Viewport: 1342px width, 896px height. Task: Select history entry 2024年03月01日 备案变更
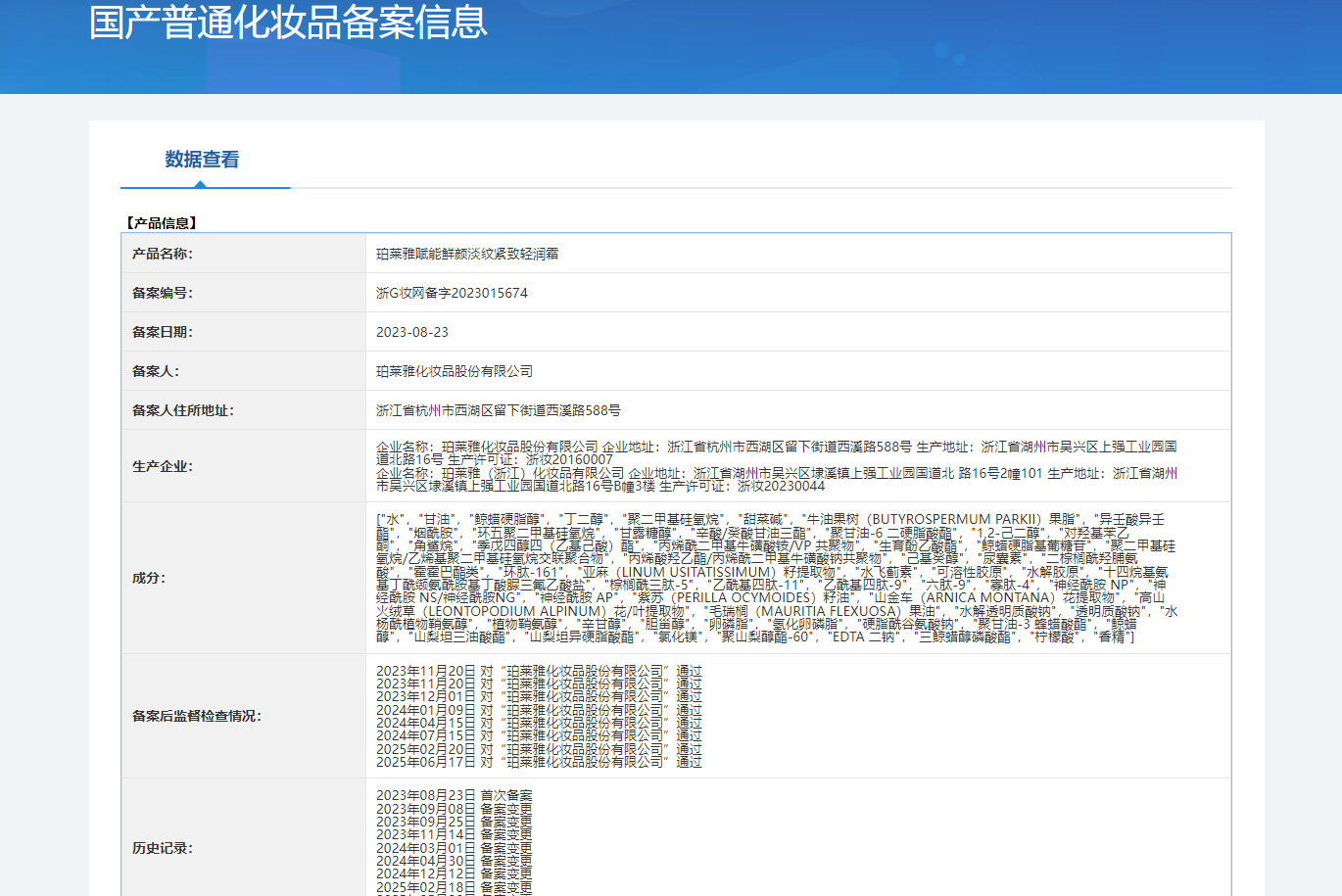(x=455, y=848)
